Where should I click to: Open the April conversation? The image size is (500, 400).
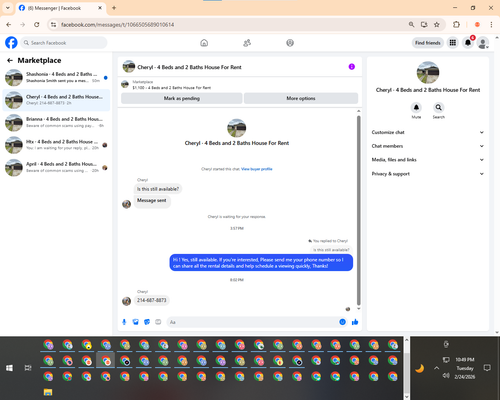click(56, 167)
